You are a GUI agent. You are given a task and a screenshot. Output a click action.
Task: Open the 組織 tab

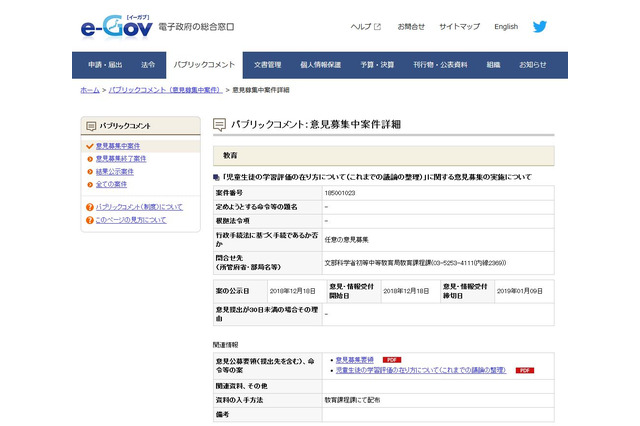tap(493, 64)
